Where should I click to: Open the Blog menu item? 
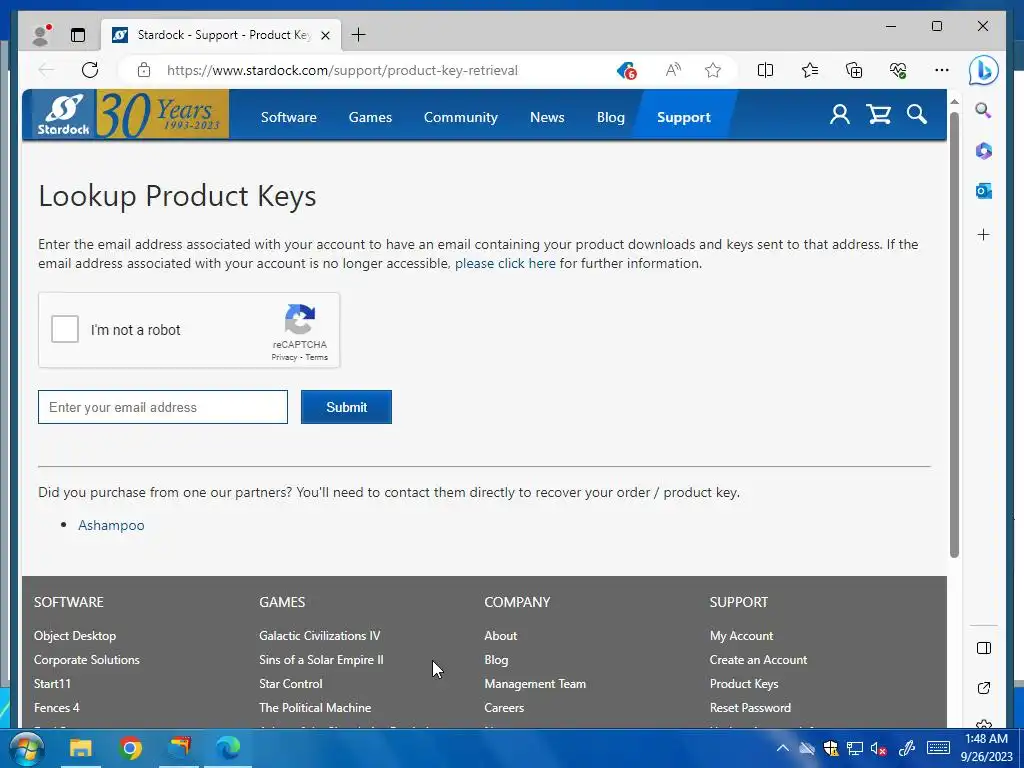pos(611,117)
